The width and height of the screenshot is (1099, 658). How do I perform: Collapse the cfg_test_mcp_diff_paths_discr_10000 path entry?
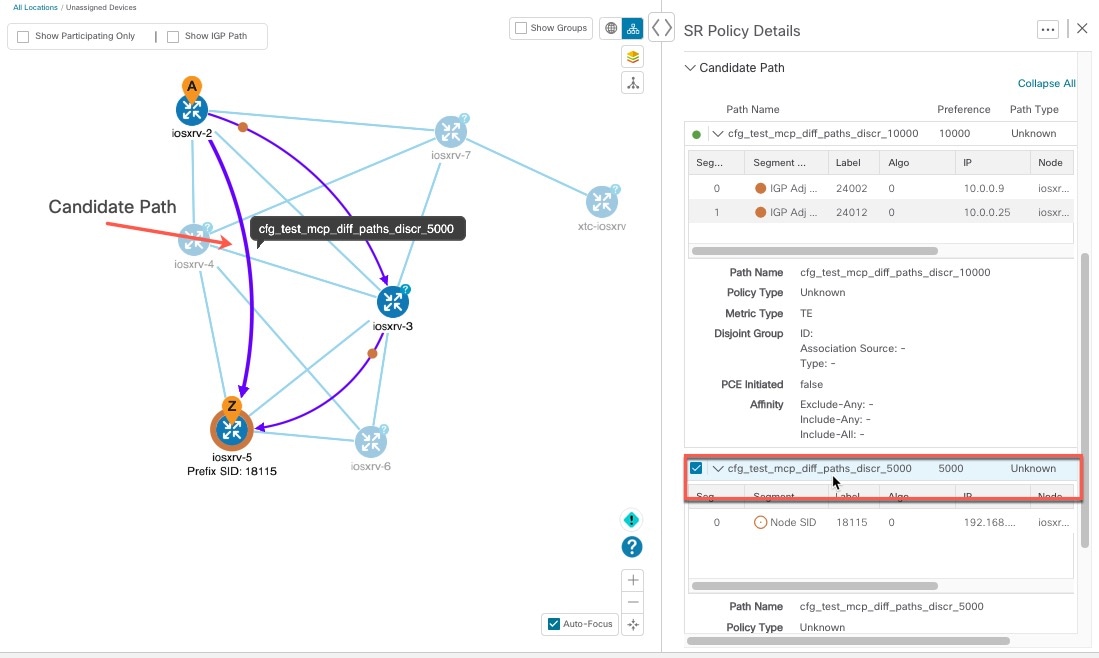[717, 133]
